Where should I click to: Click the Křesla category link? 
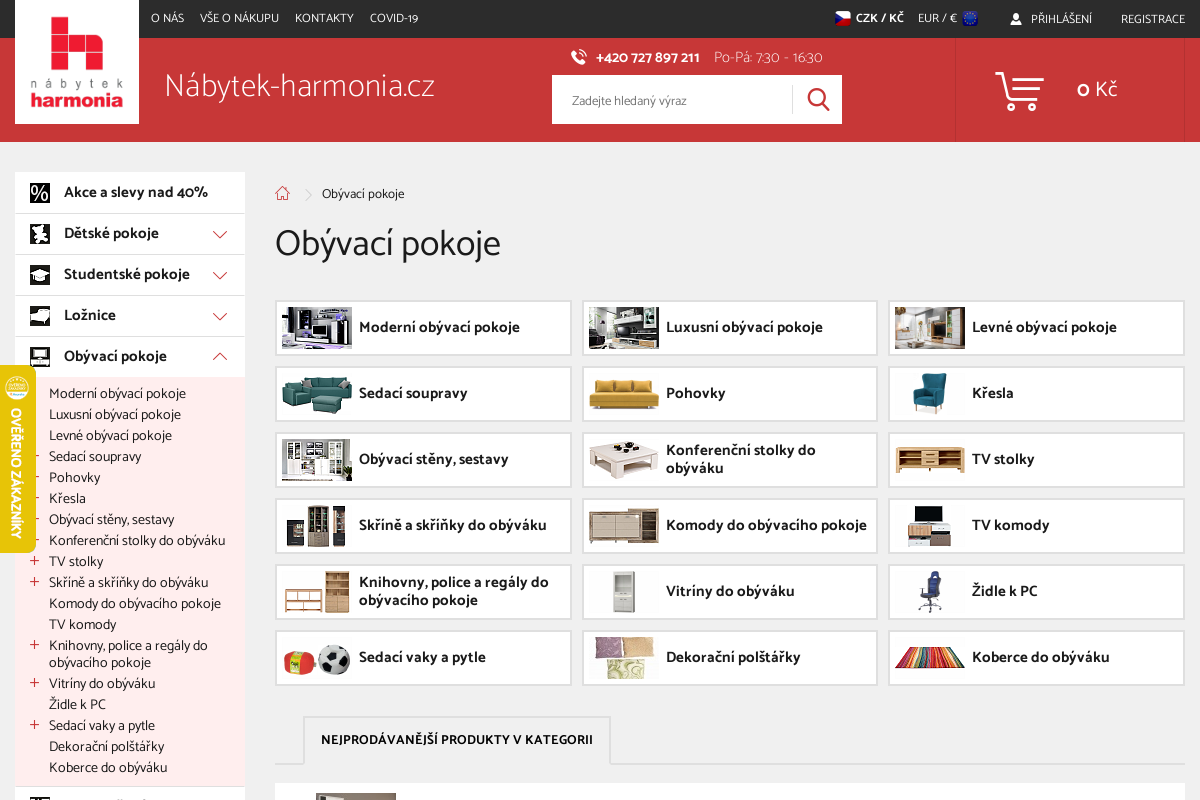pyautogui.click(x=67, y=498)
